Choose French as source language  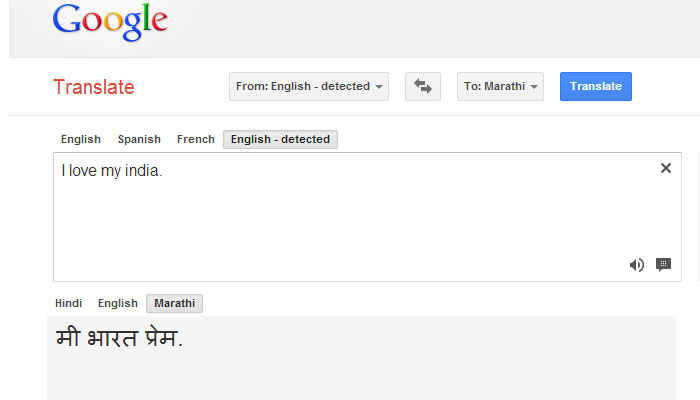coord(195,140)
